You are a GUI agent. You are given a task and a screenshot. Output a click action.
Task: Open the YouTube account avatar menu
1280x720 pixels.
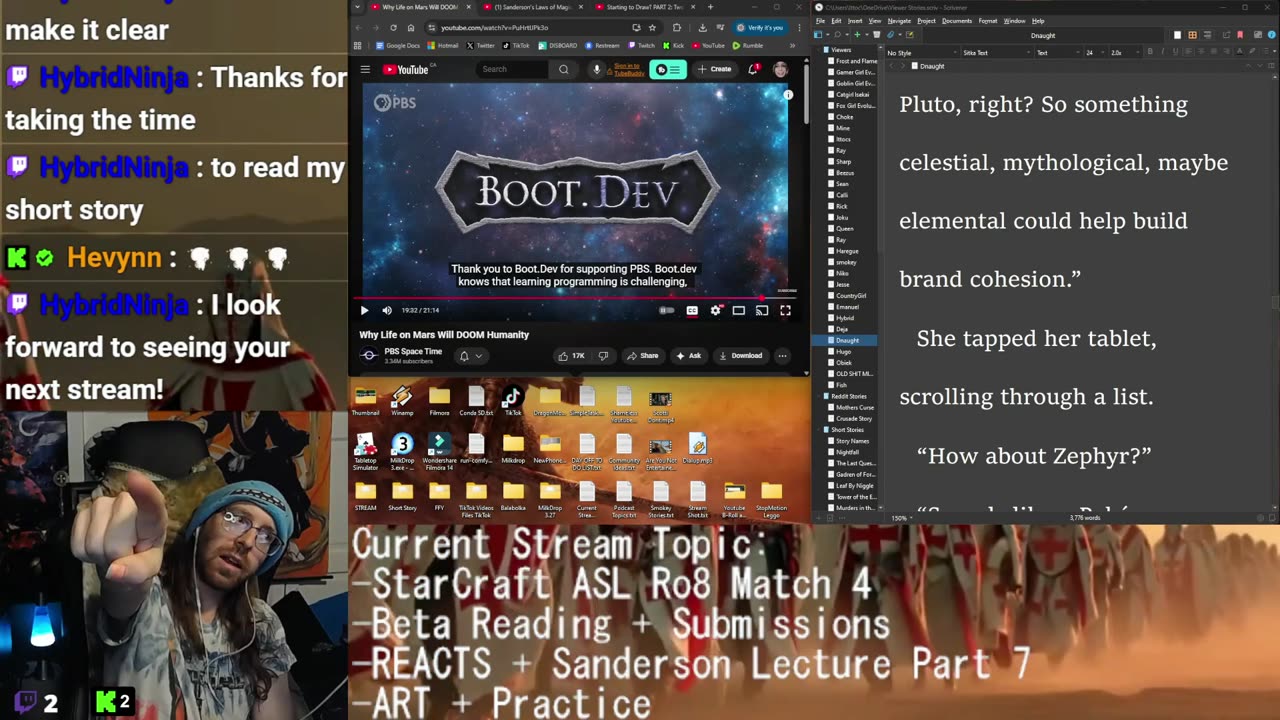tap(780, 69)
